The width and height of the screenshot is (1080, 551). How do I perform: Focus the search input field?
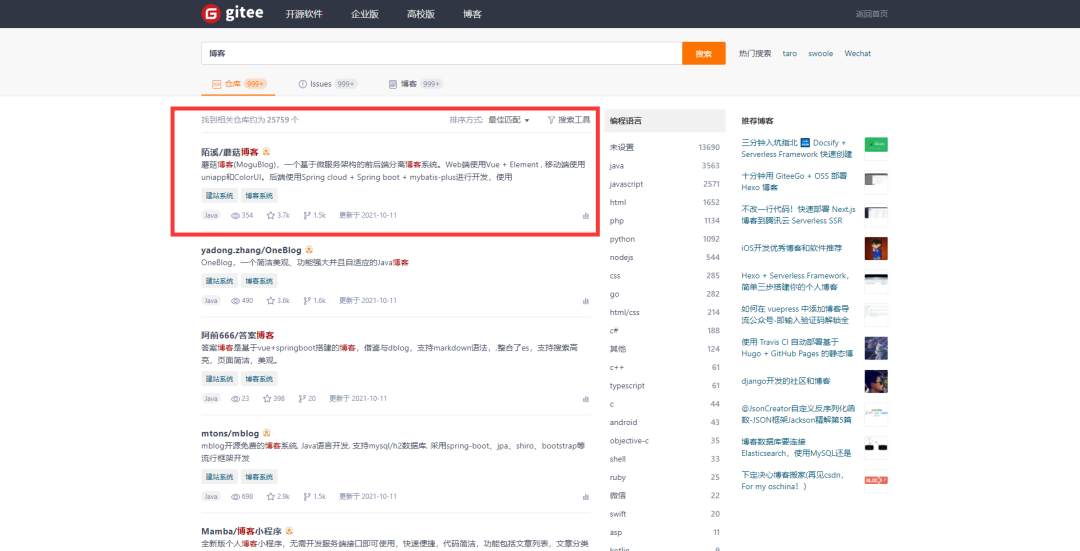pos(442,53)
